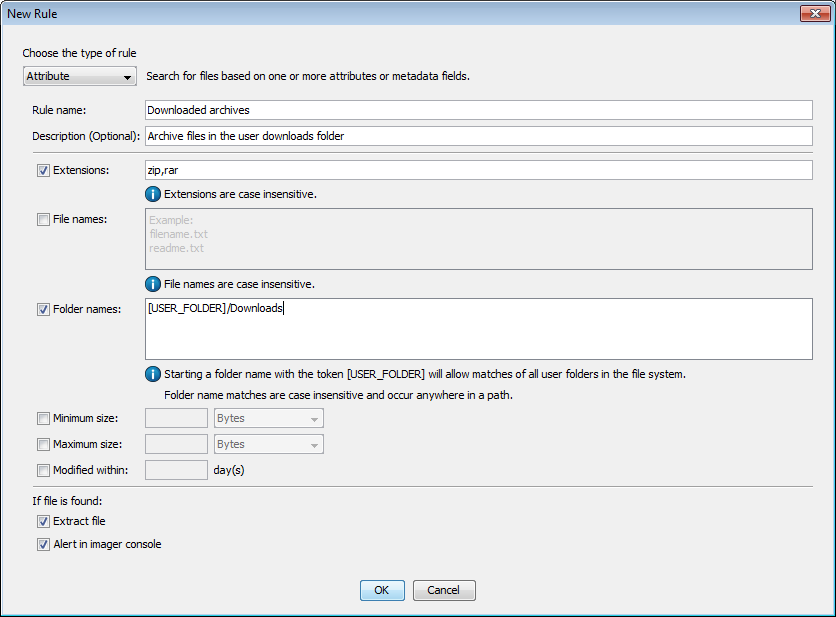The width and height of the screenshot is (836, 617).
Task: Toggle the Extract file option
Action: pos(43,521)
